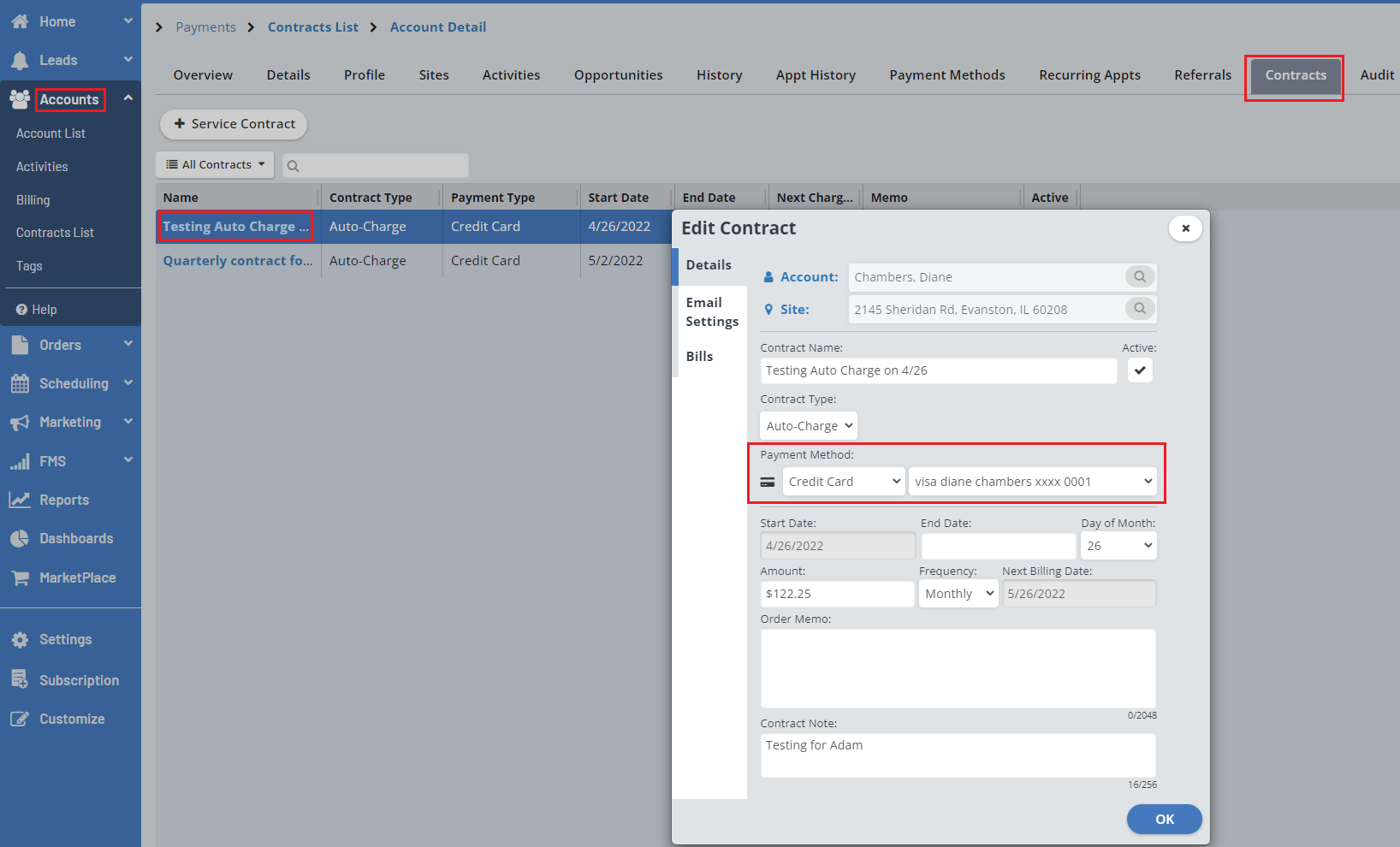Viewport: 1400px width, 847px height.
Task: Select the saved visa card dropdown
Action: pos(1032,482)
